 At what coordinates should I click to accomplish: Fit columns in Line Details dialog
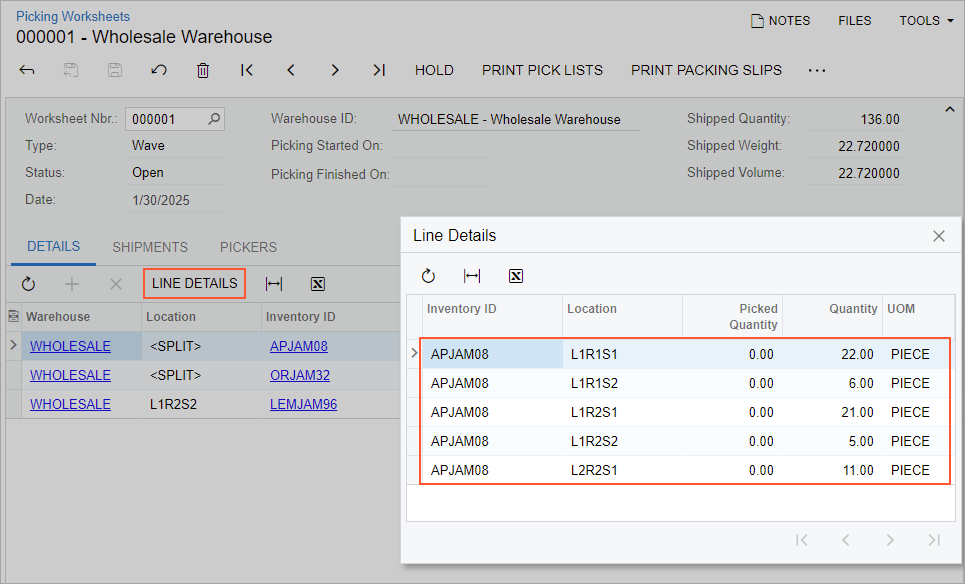tap(472, 276)
